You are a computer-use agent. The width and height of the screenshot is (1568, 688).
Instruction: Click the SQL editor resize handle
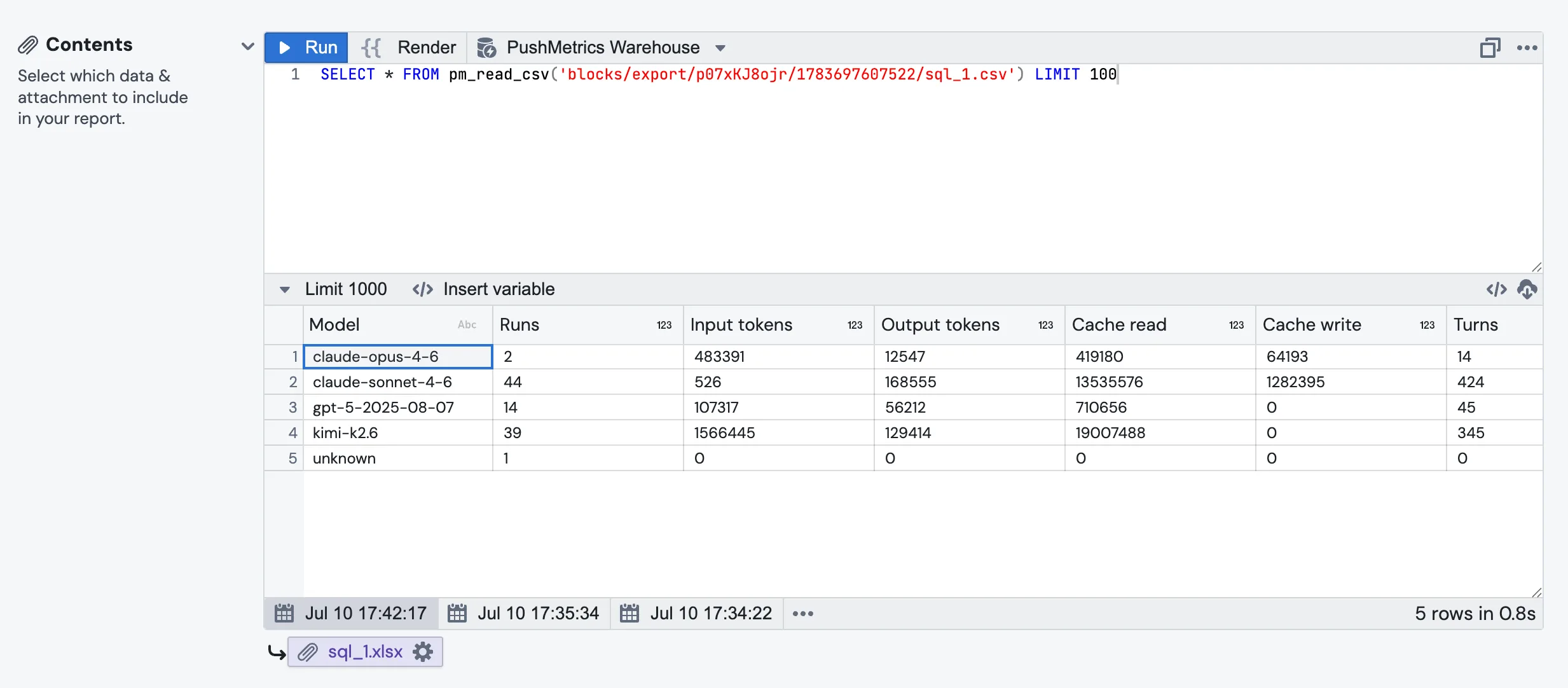tap(1536, 267)
